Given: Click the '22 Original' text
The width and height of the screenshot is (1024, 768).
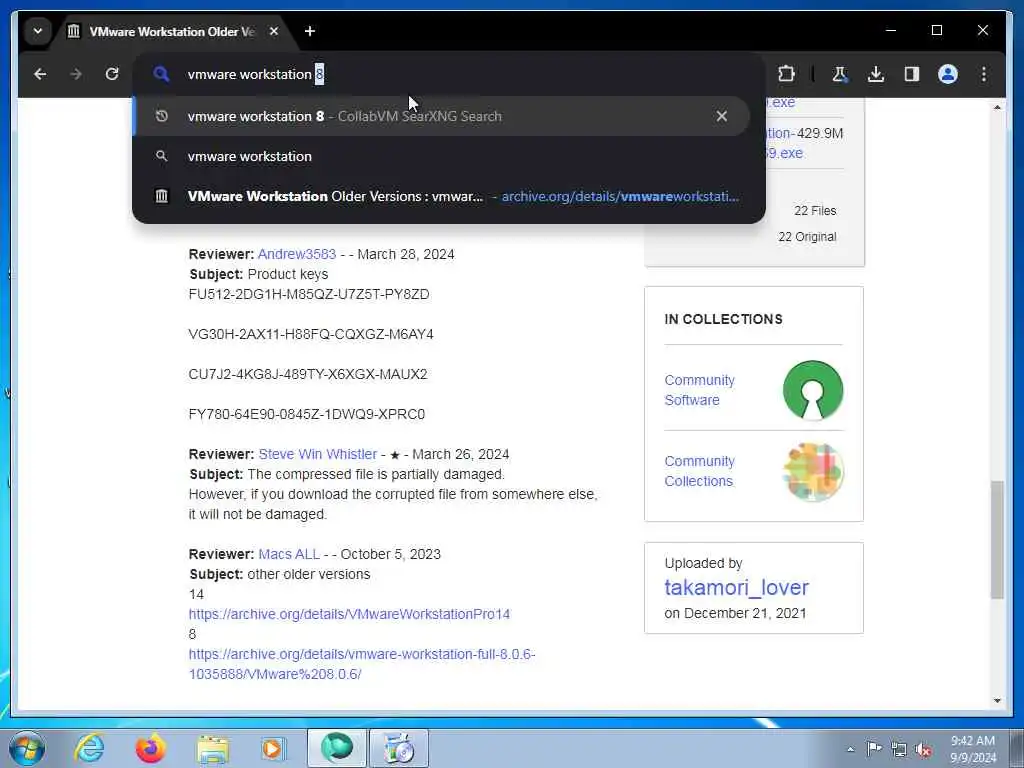Looking at the screenshot, I should coord(807,236).
